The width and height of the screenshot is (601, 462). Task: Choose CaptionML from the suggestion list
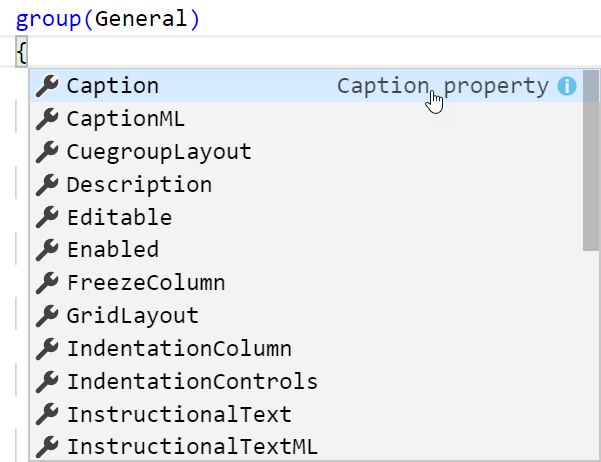(x=306, y=119)
